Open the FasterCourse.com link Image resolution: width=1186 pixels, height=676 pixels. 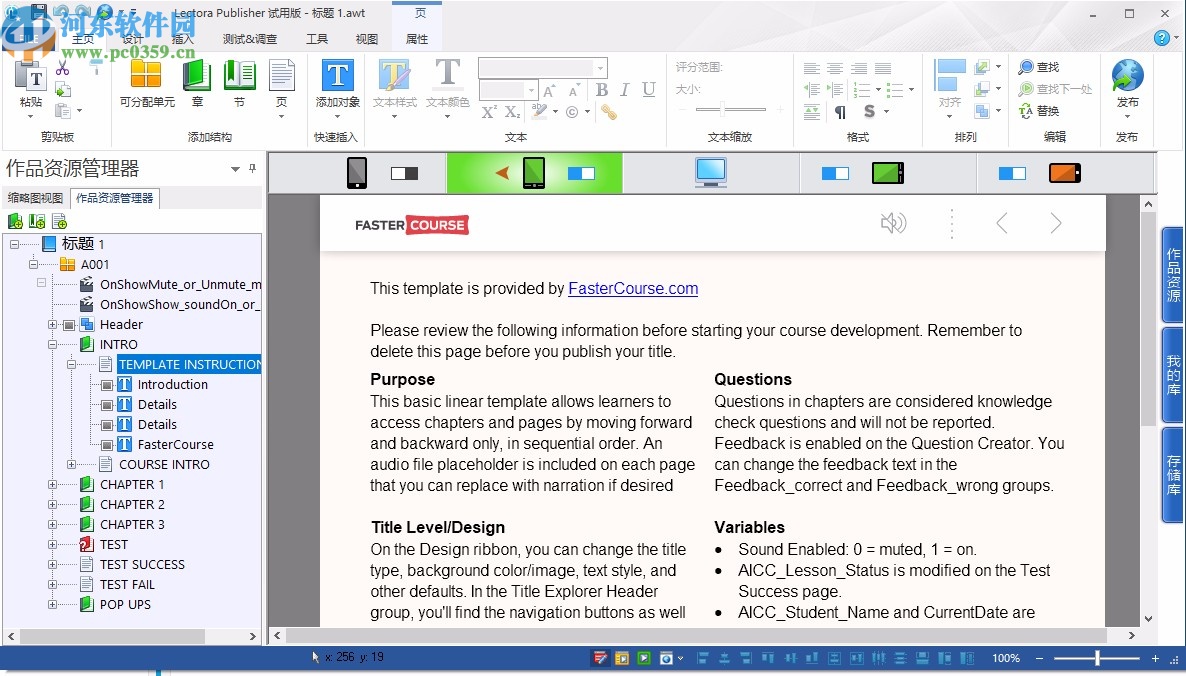[x=633, y=289]
